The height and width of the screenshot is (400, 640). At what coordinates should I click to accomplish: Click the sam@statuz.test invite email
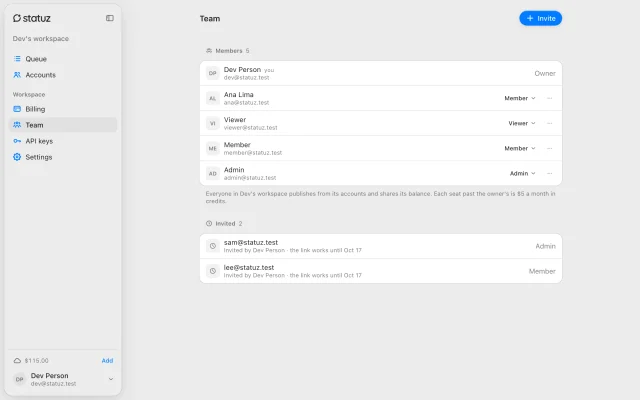pyautogui.click(x=251, y=242)
